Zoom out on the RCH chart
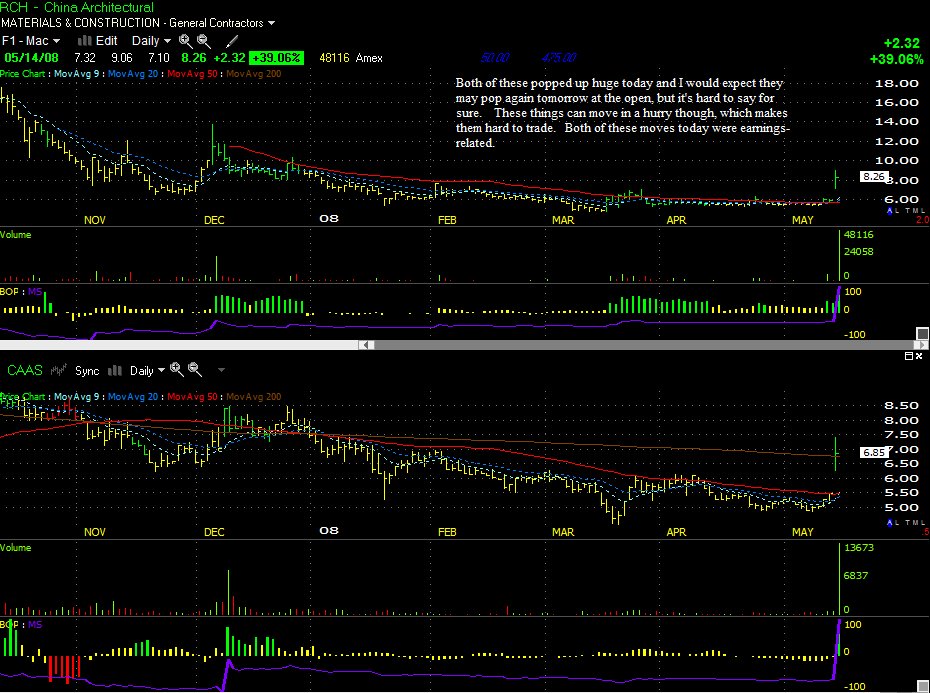 203,41
